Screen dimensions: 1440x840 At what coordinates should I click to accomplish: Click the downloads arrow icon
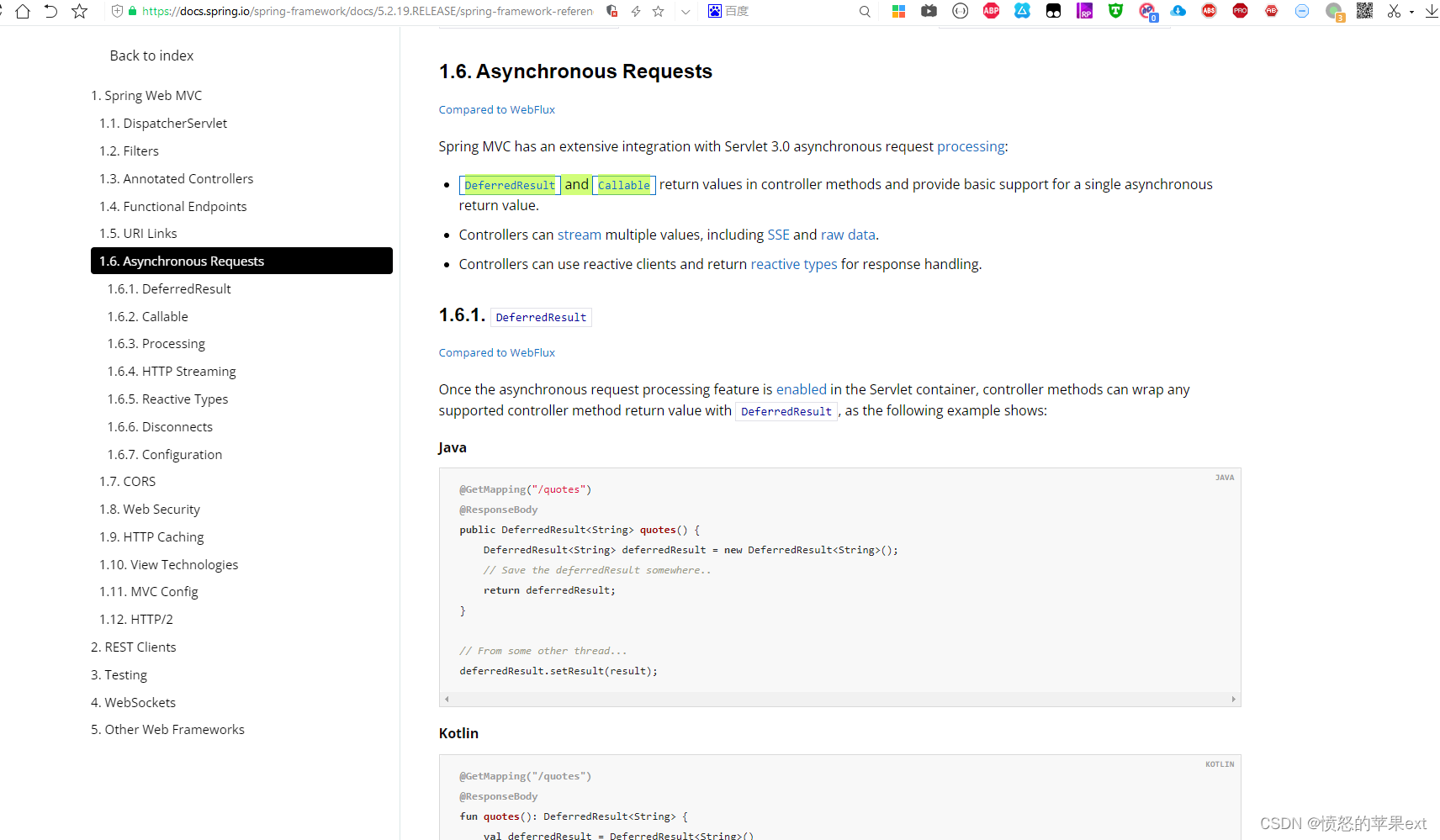coord(1431,11)
